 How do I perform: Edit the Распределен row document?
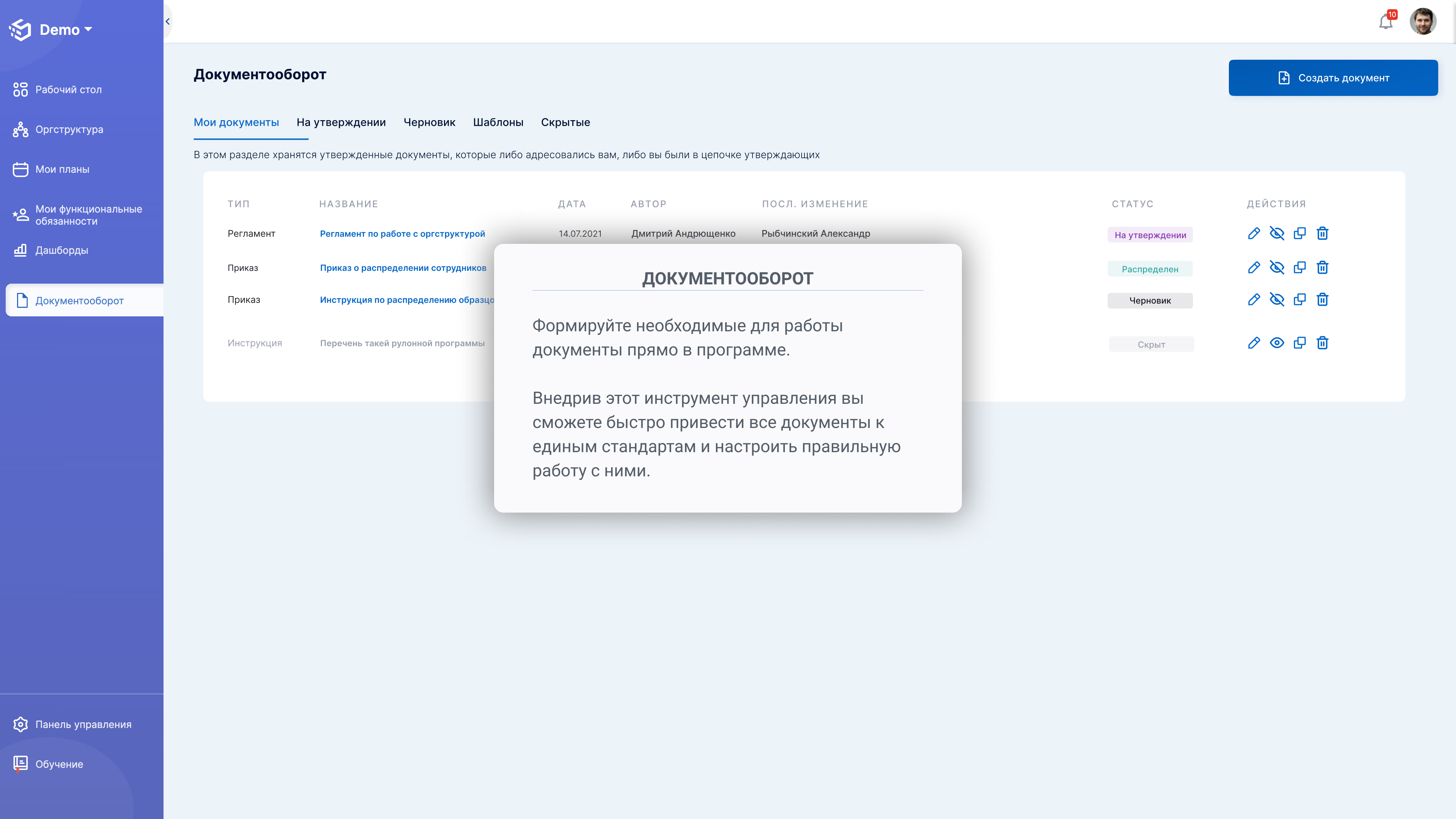click(x=1254, y=267)
